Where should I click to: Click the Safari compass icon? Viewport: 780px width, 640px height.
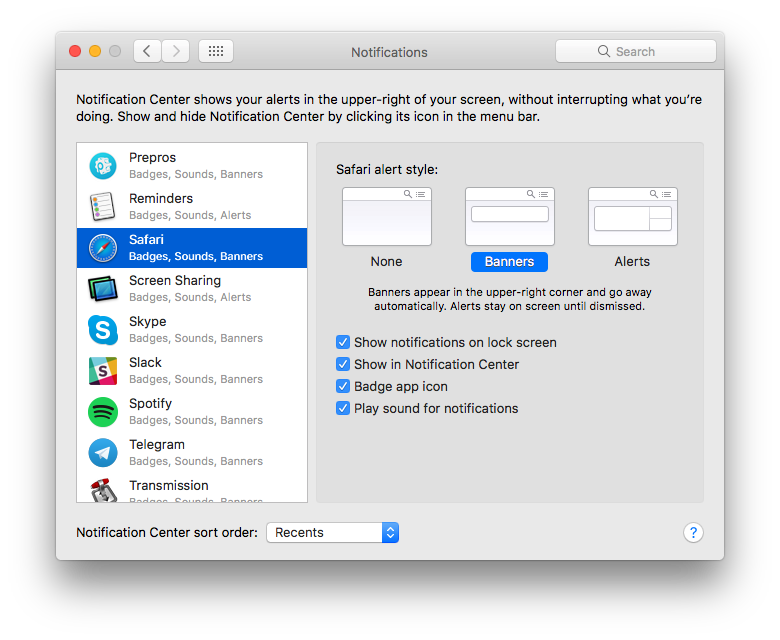click(103, 248)
